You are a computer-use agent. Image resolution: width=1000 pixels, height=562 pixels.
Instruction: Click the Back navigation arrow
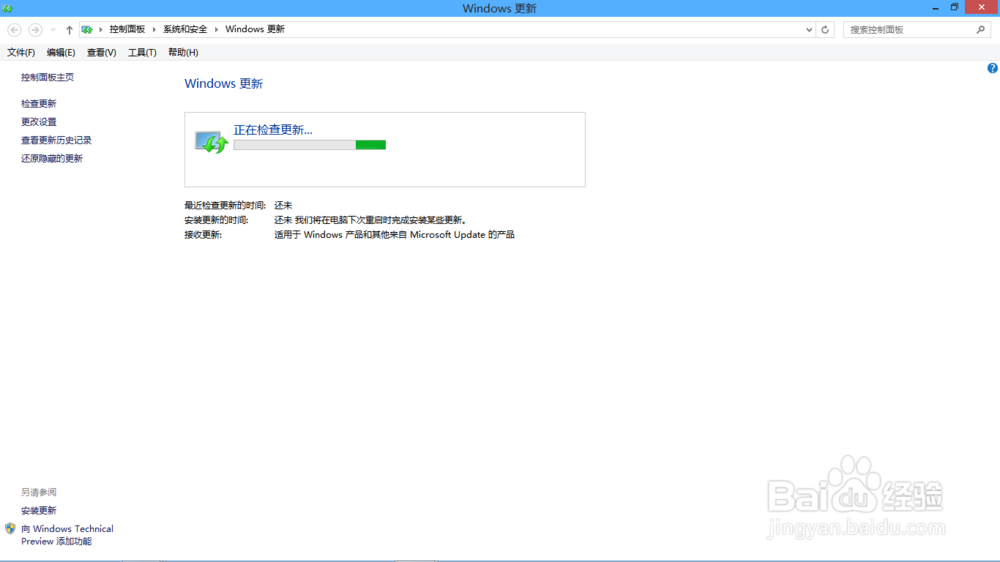(x=14, y=29)
